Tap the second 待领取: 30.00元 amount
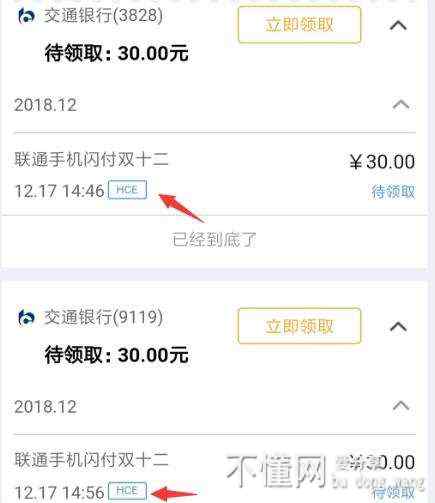 (117, 355)
